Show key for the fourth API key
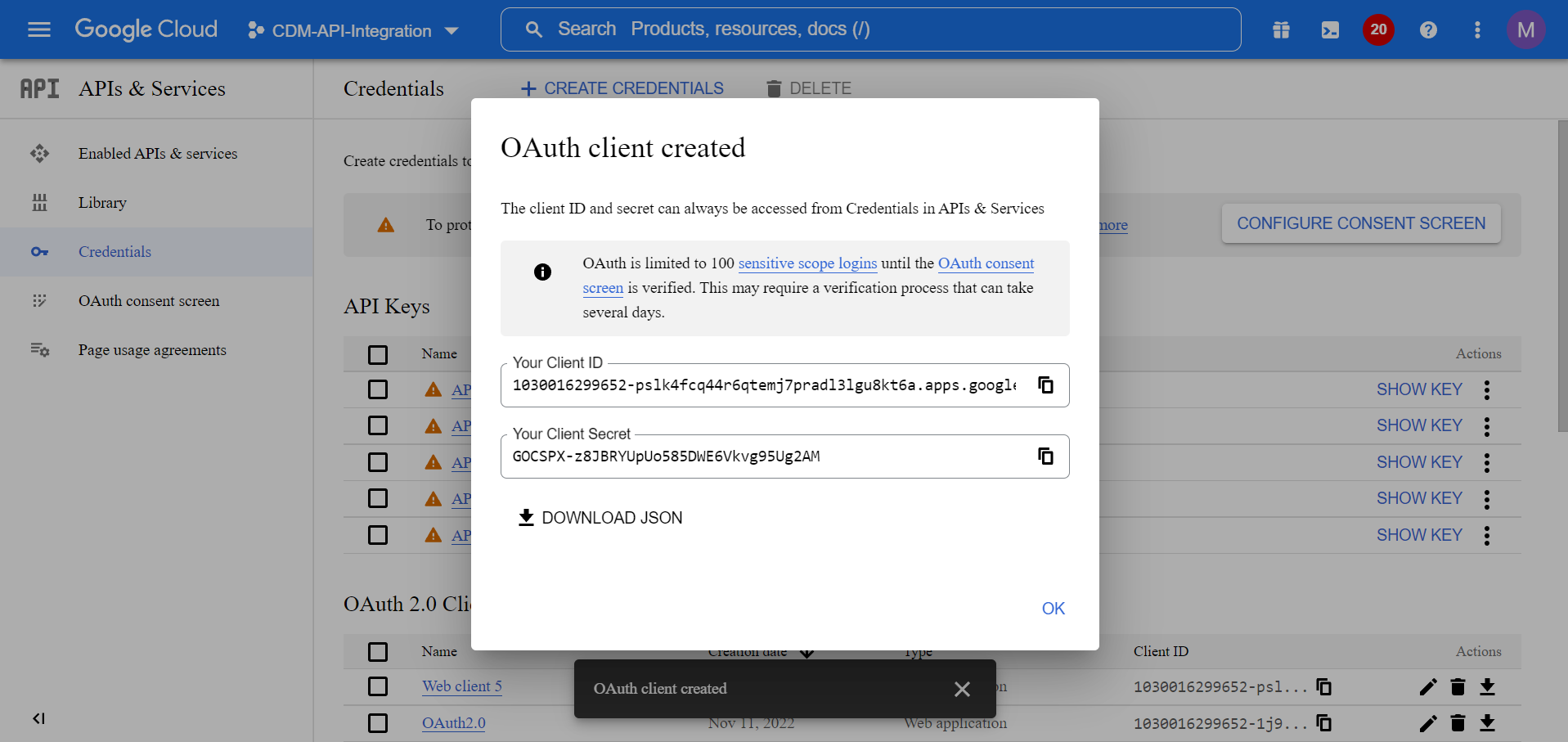The image size is (1568, 742). click(x=1419, y=498)
